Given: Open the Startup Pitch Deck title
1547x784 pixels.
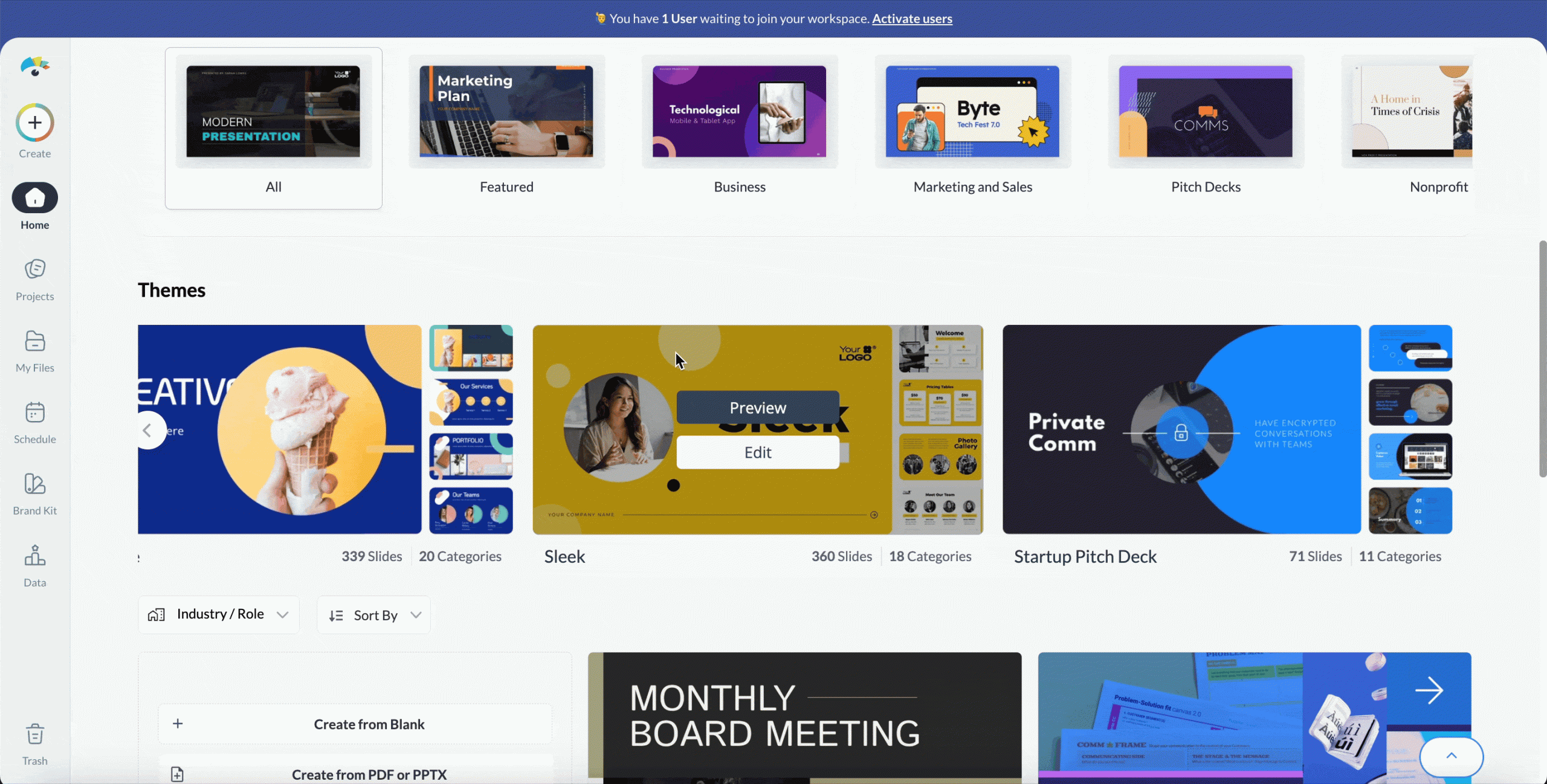Looking at the screenshot, I should [x=1085, y=556].
